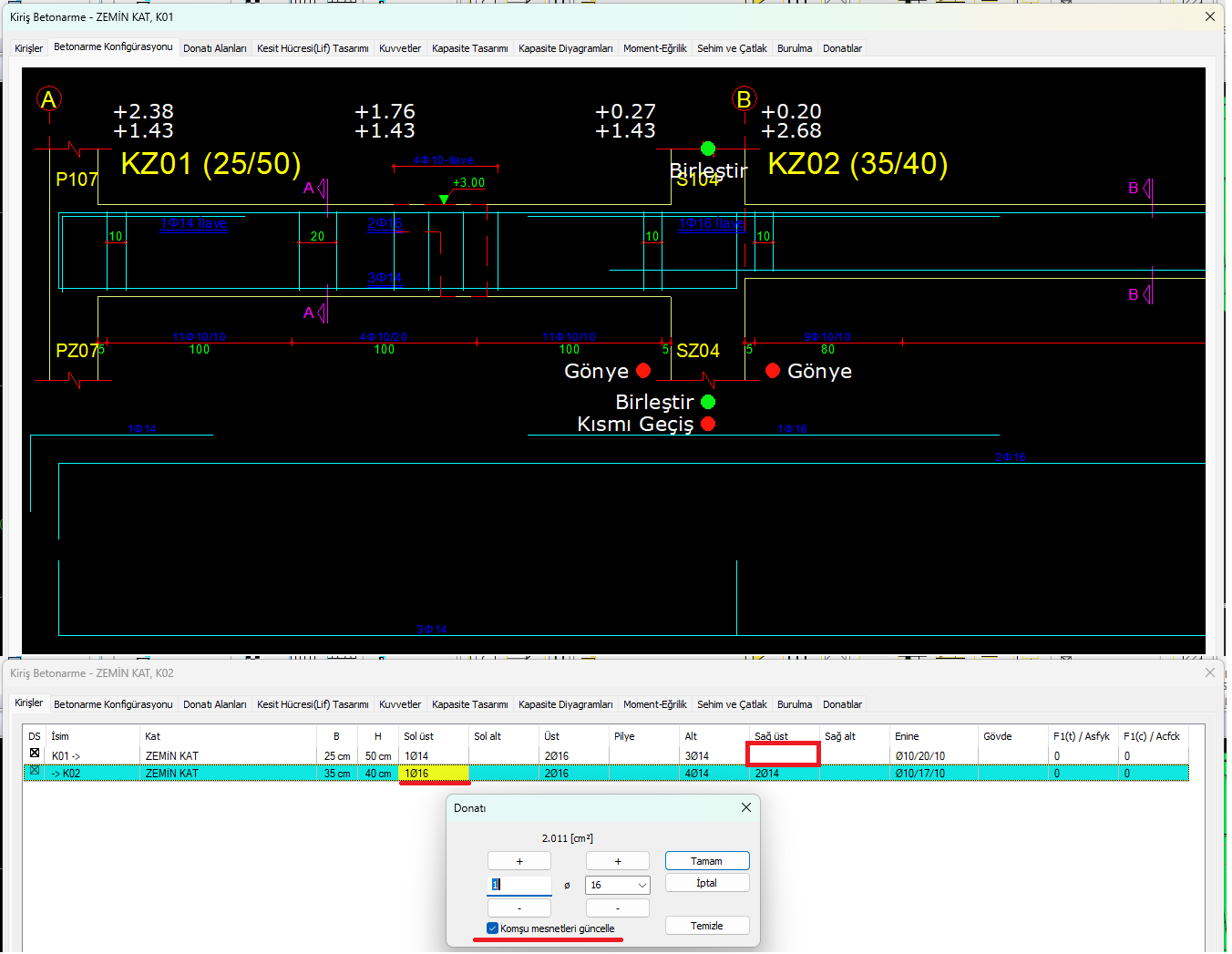The width and height of the screenshot is (1232, 954).
Task: Click the minus button below the diameter dropdown
Action: (x=617, y=908)
